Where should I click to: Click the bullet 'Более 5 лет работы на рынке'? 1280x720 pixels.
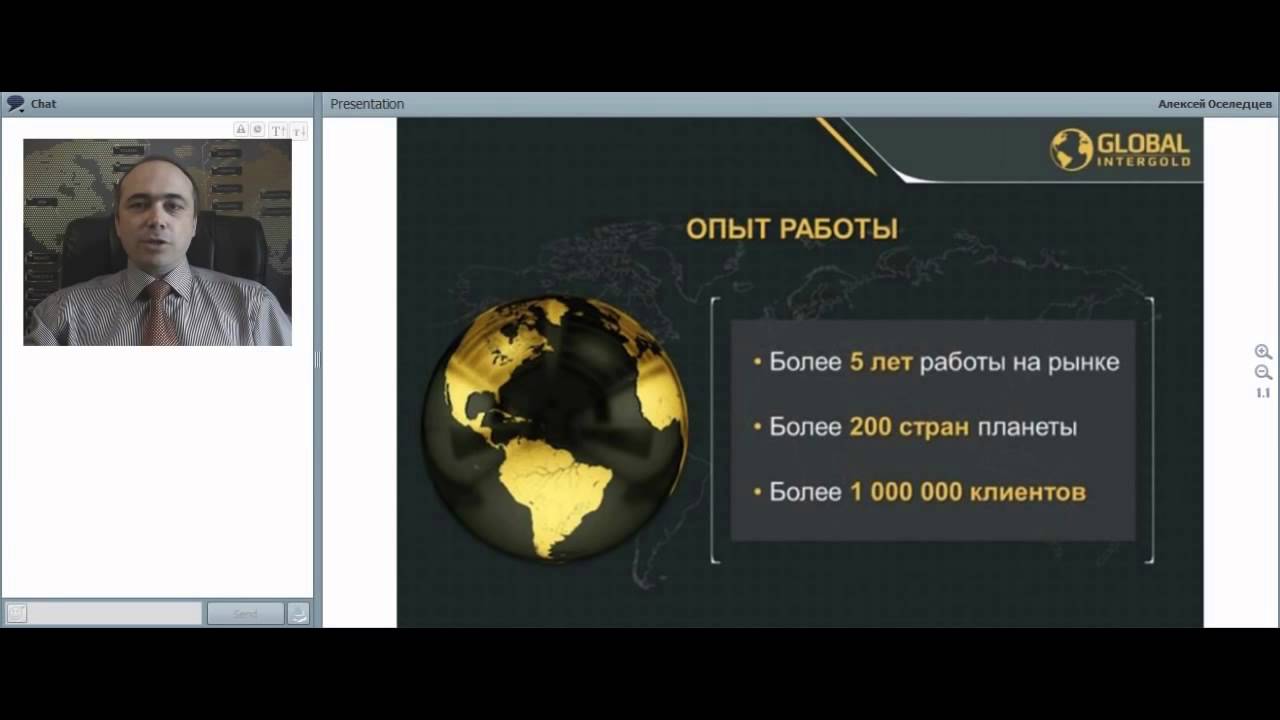click(x=936, y=362)
